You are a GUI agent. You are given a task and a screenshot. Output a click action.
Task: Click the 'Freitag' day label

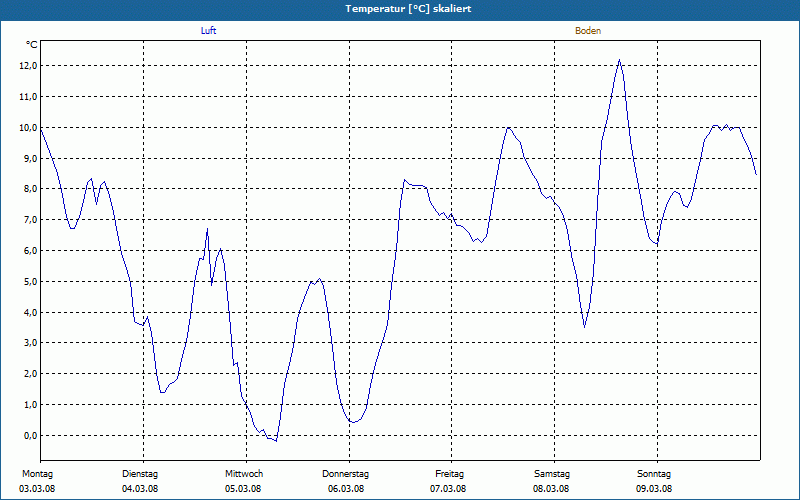tap(449, 474)
